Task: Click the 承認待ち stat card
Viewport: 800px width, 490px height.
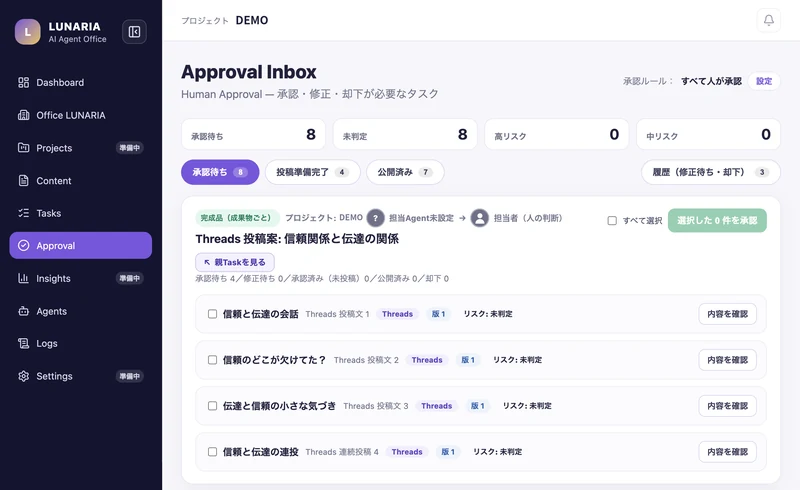Action: (x=253, y=134)
